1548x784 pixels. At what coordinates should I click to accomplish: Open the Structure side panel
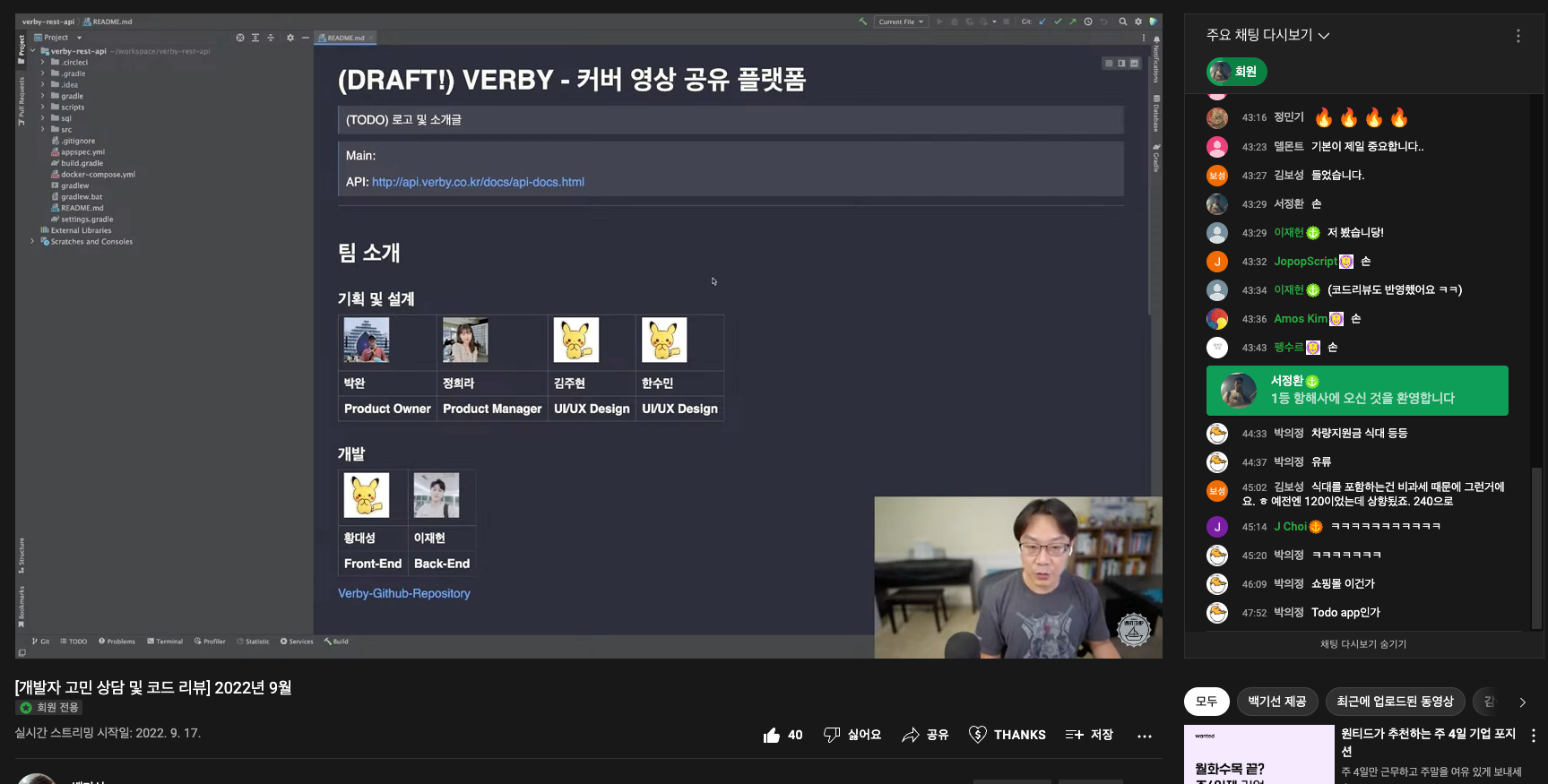pyautogui.click(x=22, y=556)
